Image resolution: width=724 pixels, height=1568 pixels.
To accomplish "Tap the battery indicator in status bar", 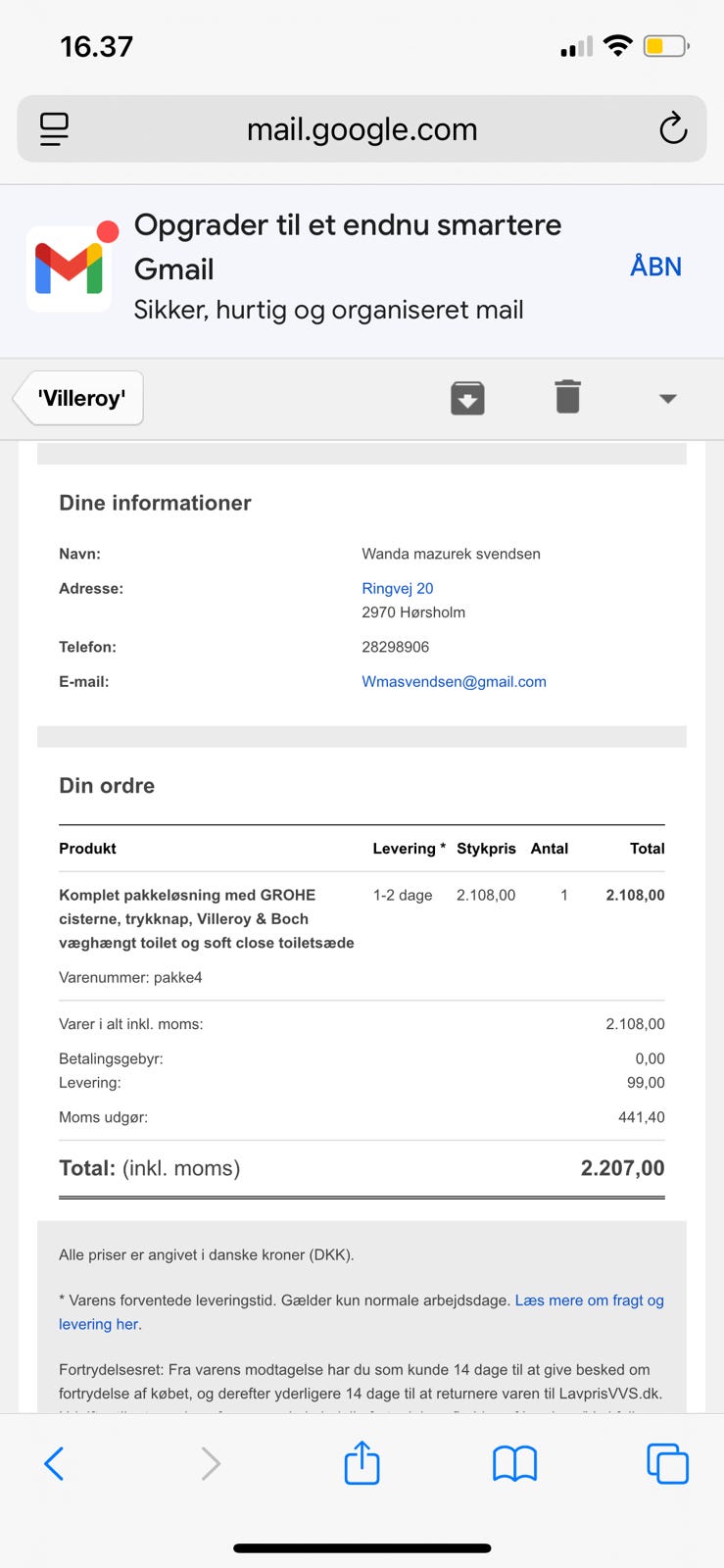I will [x=666, y=46].
